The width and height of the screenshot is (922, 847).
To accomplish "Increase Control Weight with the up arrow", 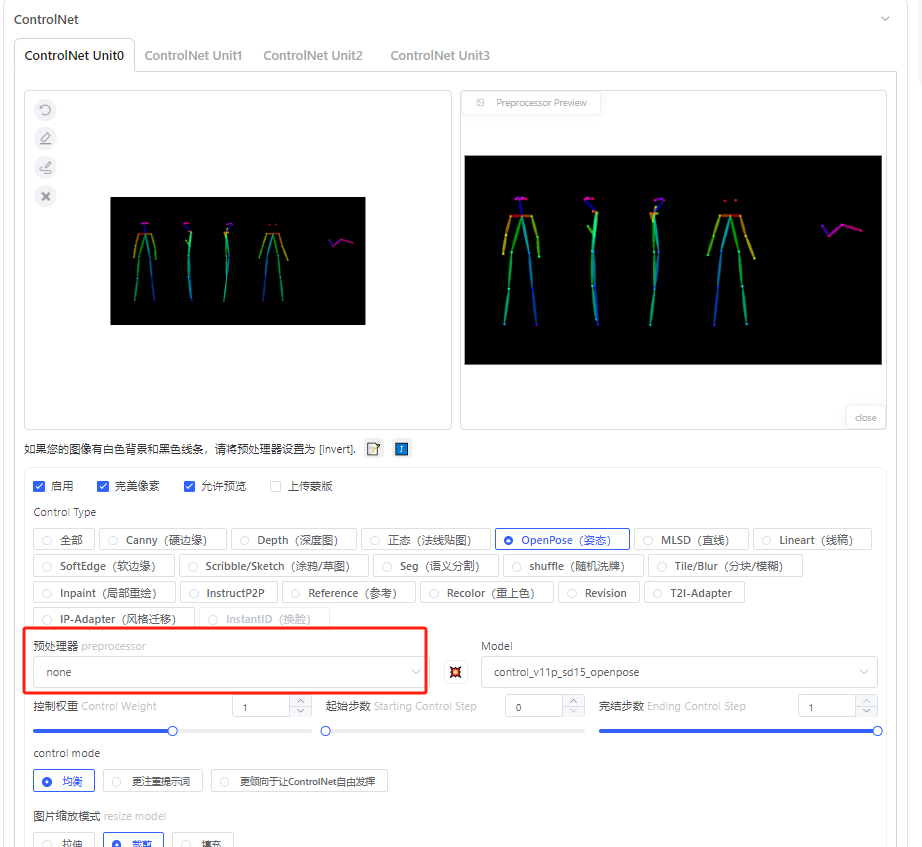I will 300,701.
